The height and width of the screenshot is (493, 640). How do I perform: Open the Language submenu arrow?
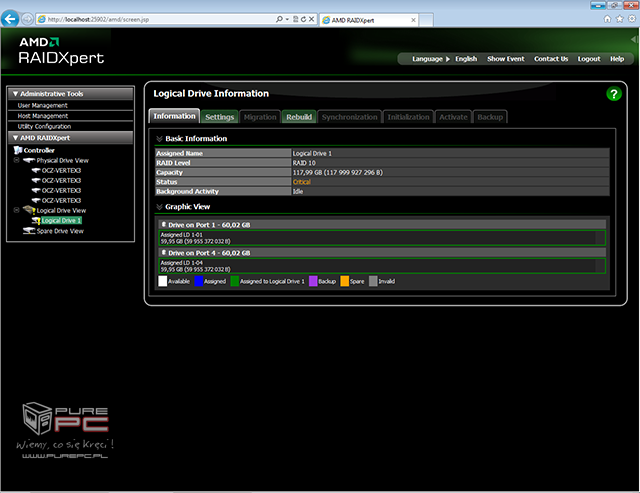tap(448, 59)
